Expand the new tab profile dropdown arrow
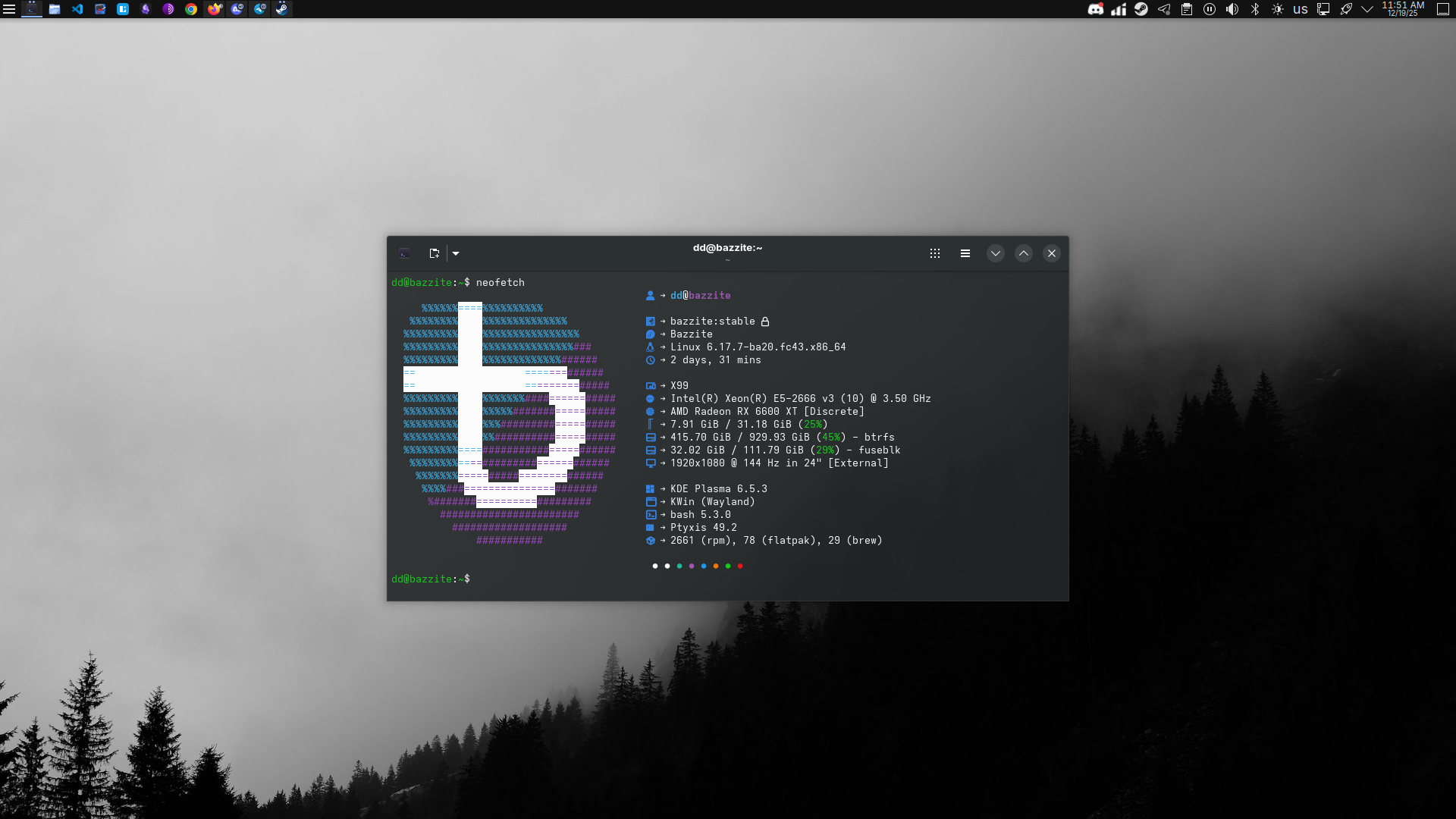 coord(456,253)
